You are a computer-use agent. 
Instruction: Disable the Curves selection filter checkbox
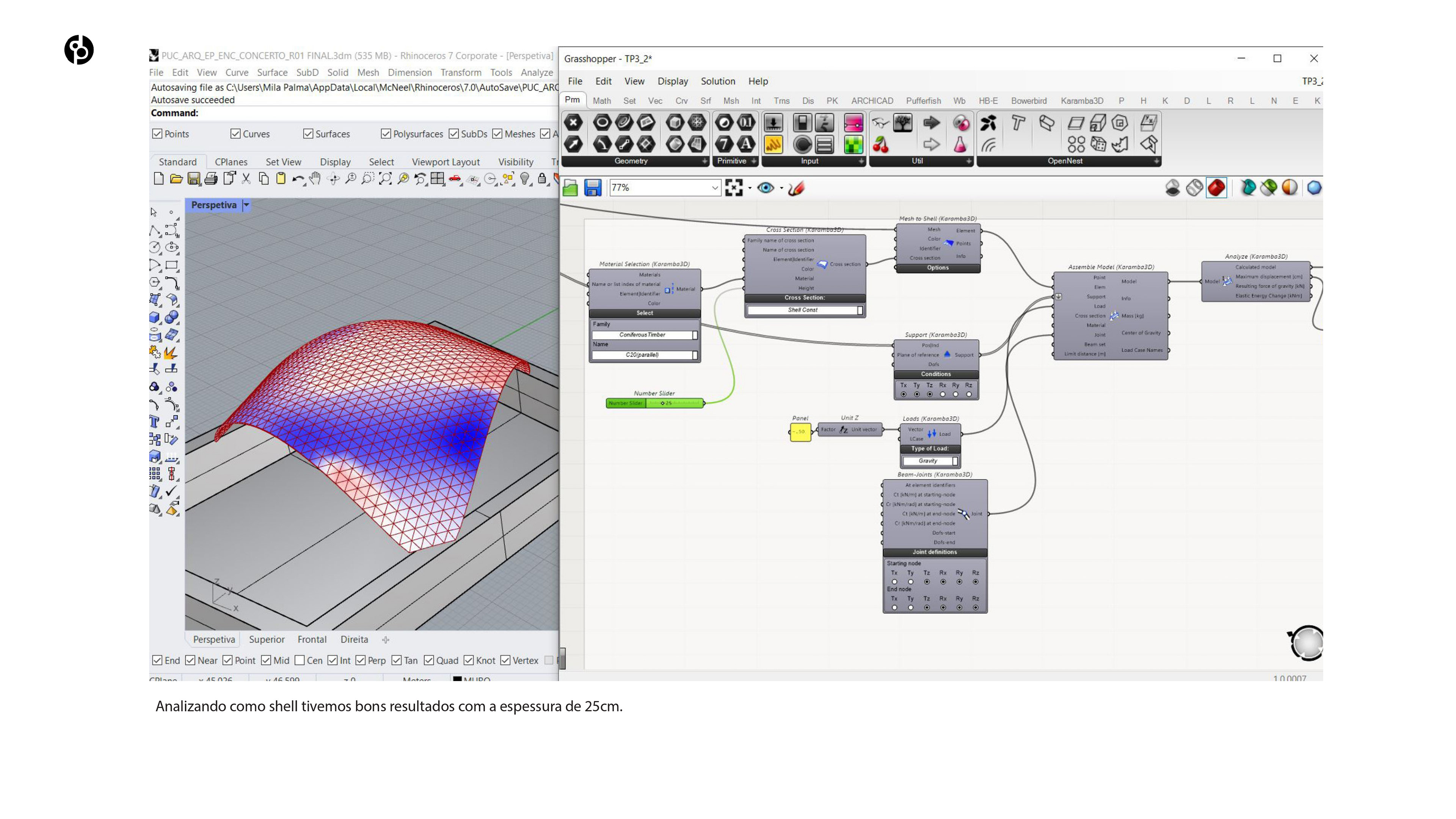(236, 134)
